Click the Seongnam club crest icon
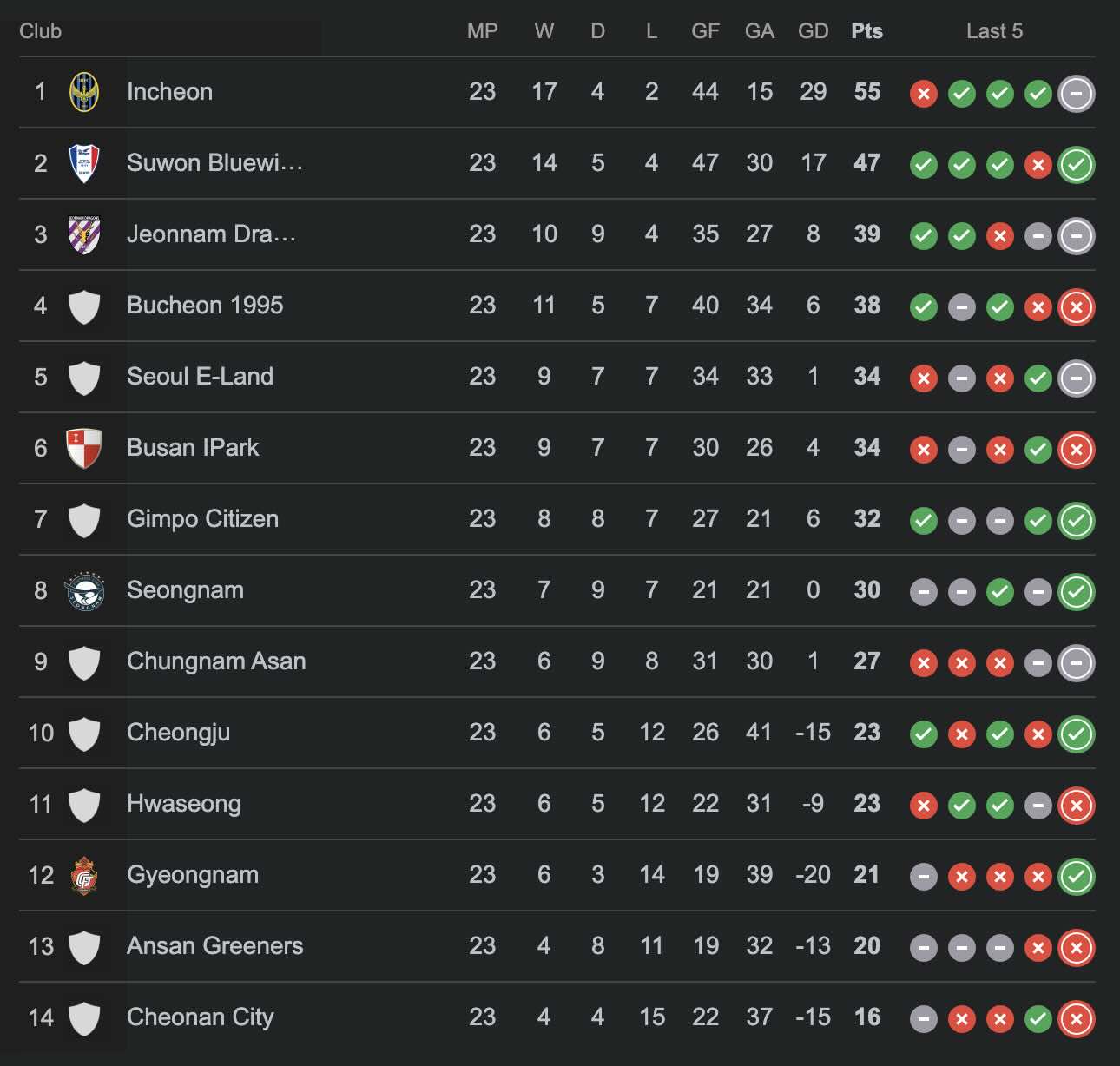 pyautogui.click(x=84, y=590)
